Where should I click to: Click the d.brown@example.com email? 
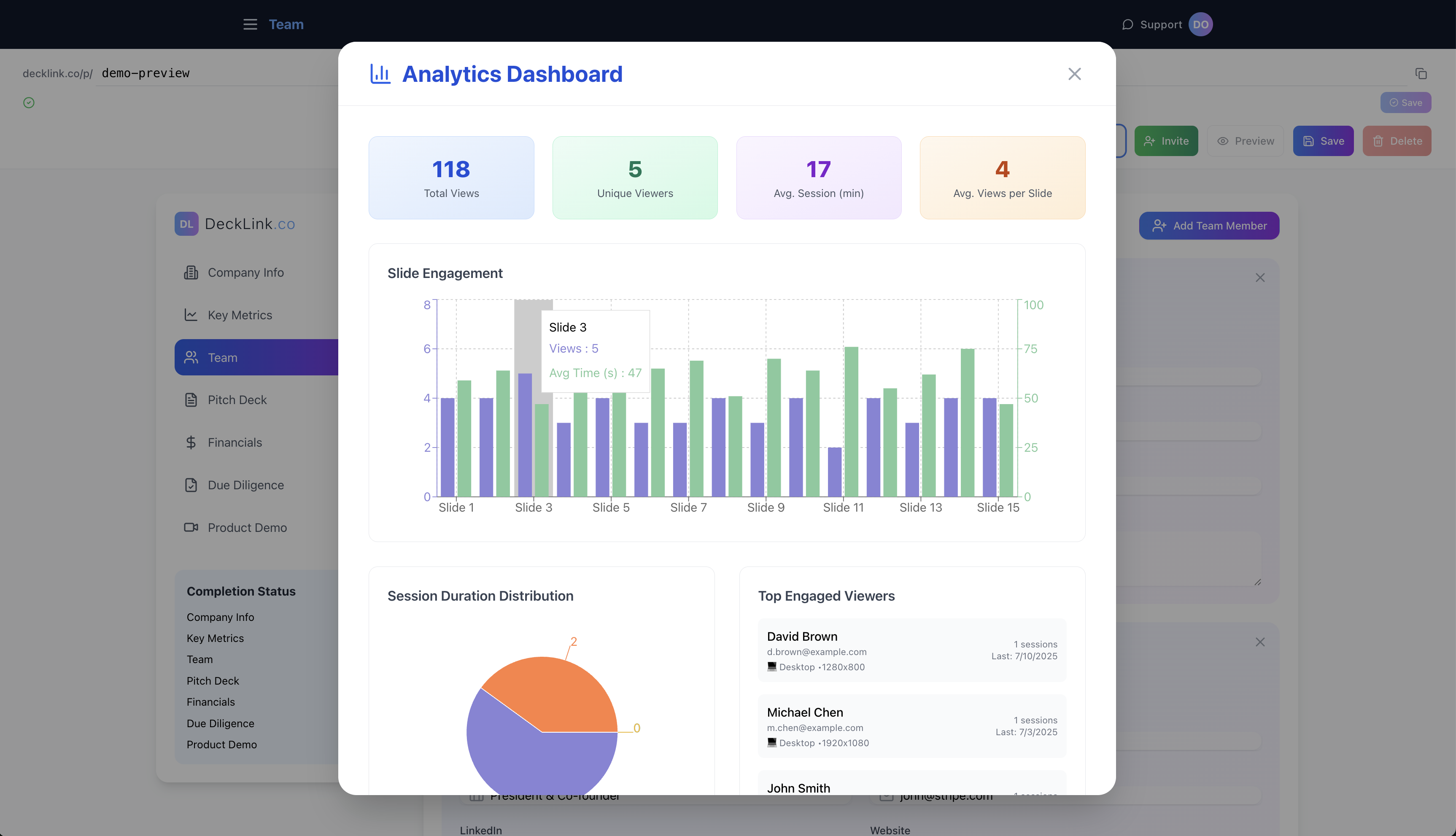pyautogui.click(x=817, y=652)
